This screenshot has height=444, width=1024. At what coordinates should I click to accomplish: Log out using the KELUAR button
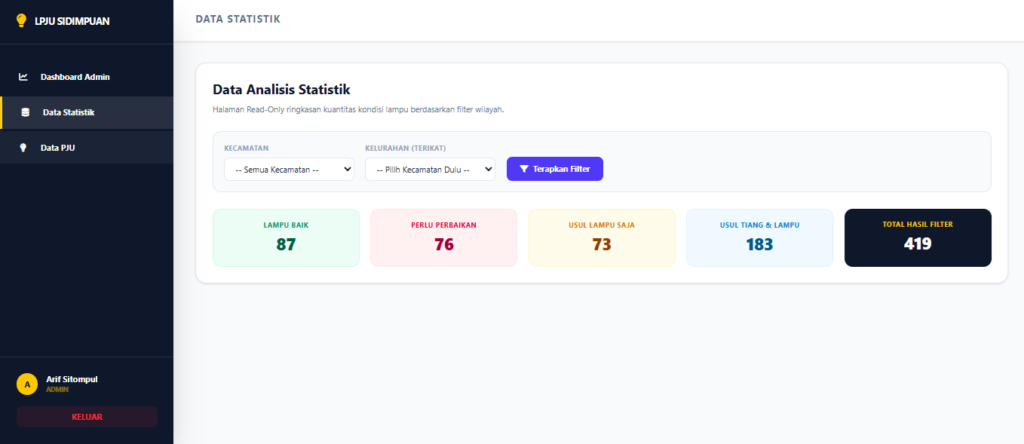[87, 417]
